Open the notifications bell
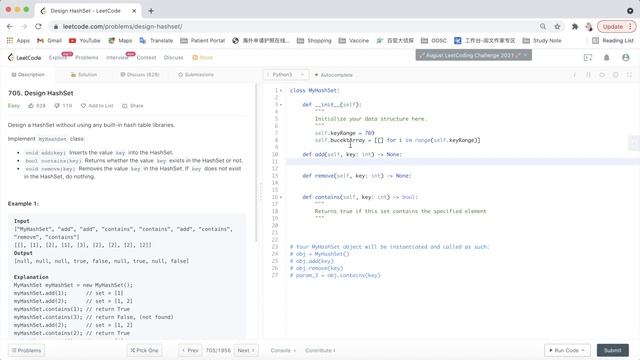Image resolution: width=640 pixels, height=360 pixels. pyautogui.click(x=607, y=58)
